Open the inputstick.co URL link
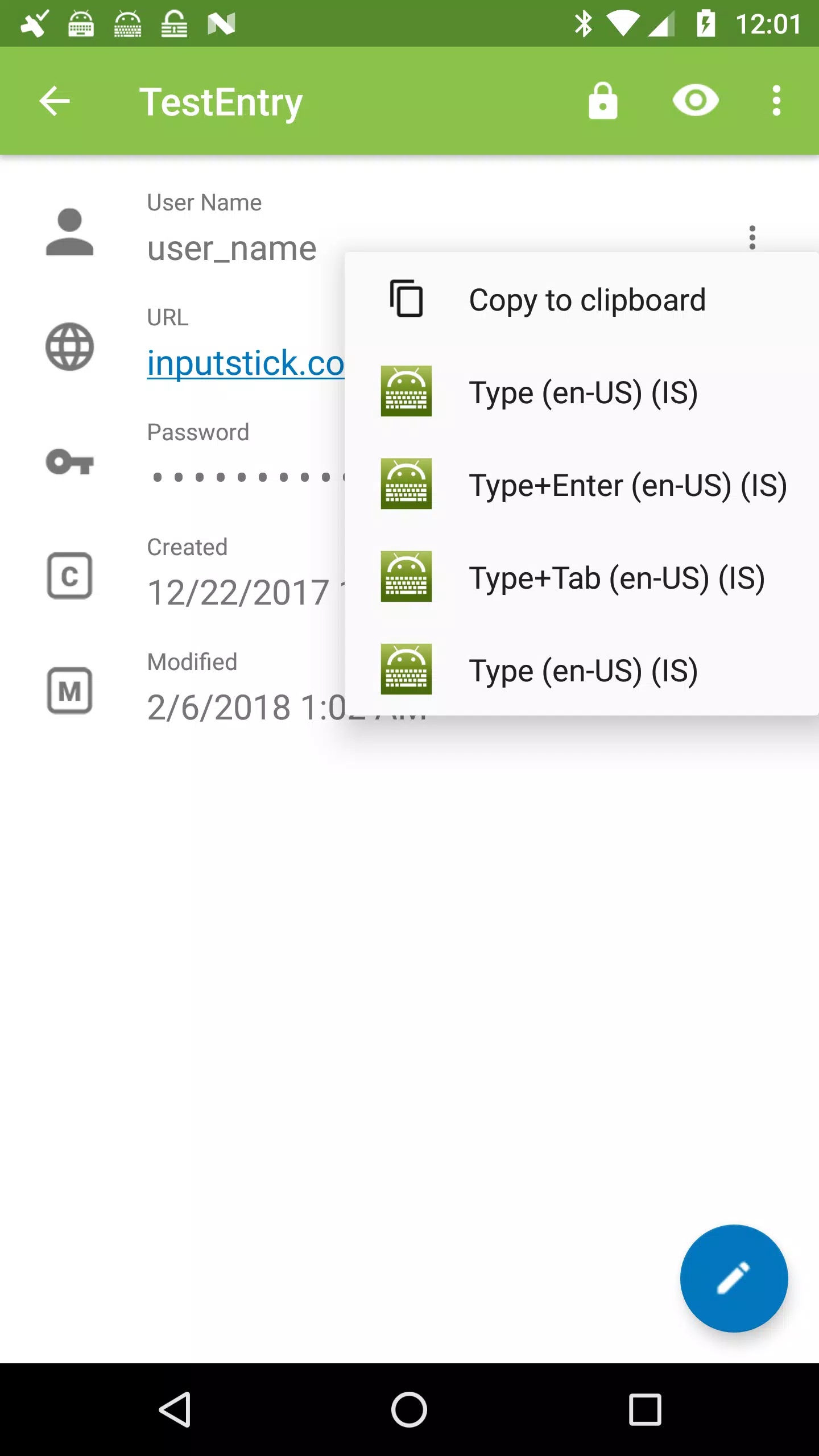The height and width of the screenshot is (1456, 819). (x=246, y=363)
